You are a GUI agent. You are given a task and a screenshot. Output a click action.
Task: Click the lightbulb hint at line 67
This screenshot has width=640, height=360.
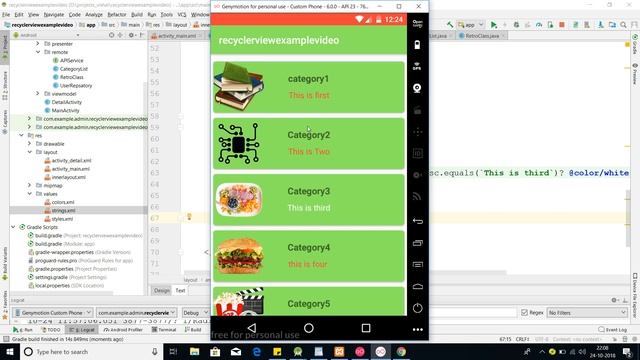pyautogui.click(x=189, y=217)
